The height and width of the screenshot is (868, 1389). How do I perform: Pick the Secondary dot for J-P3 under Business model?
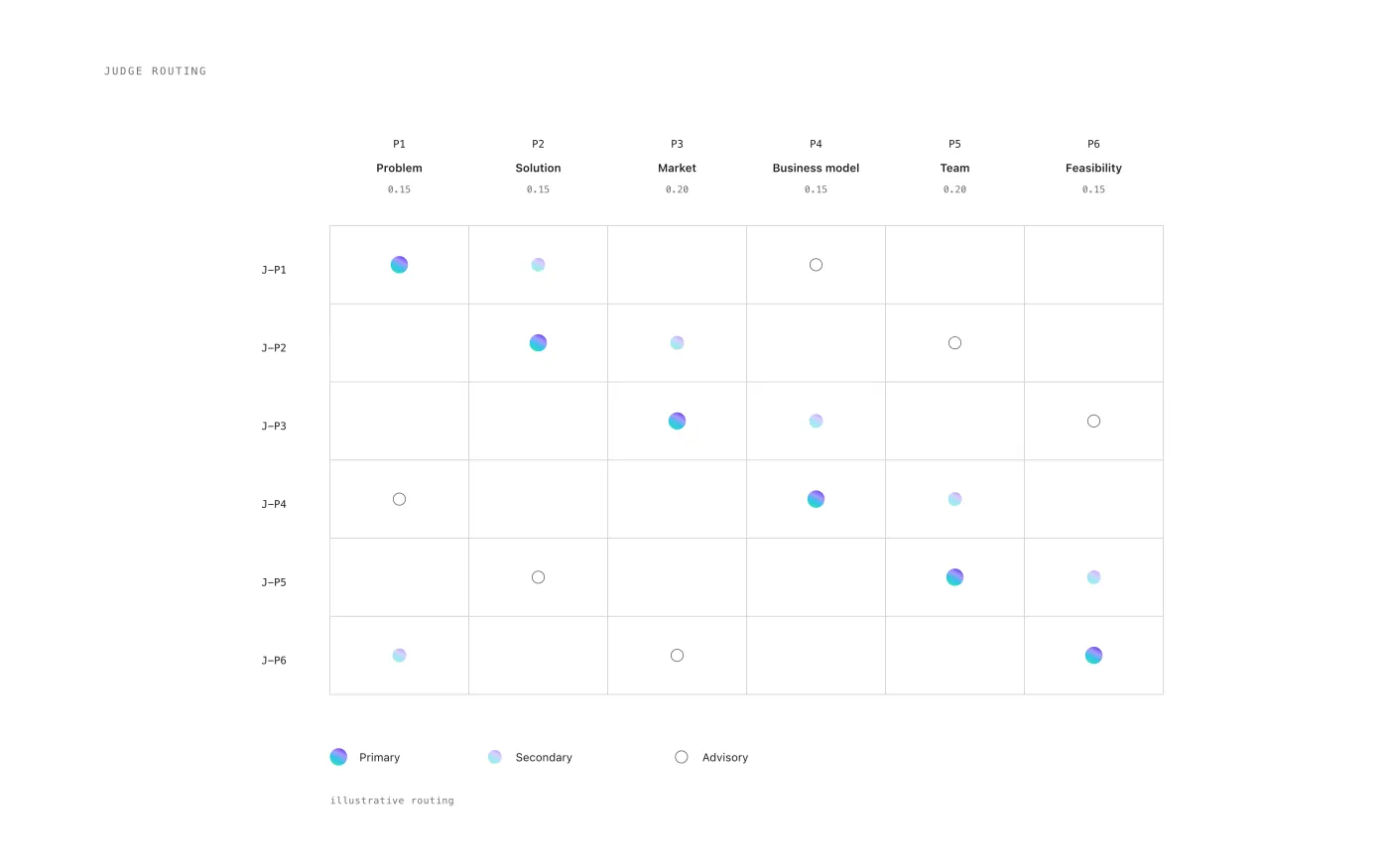coord(816,421)
